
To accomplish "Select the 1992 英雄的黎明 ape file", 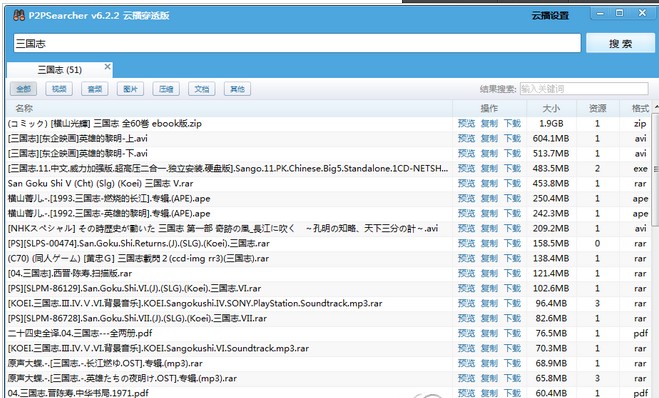I will [109, 213].
